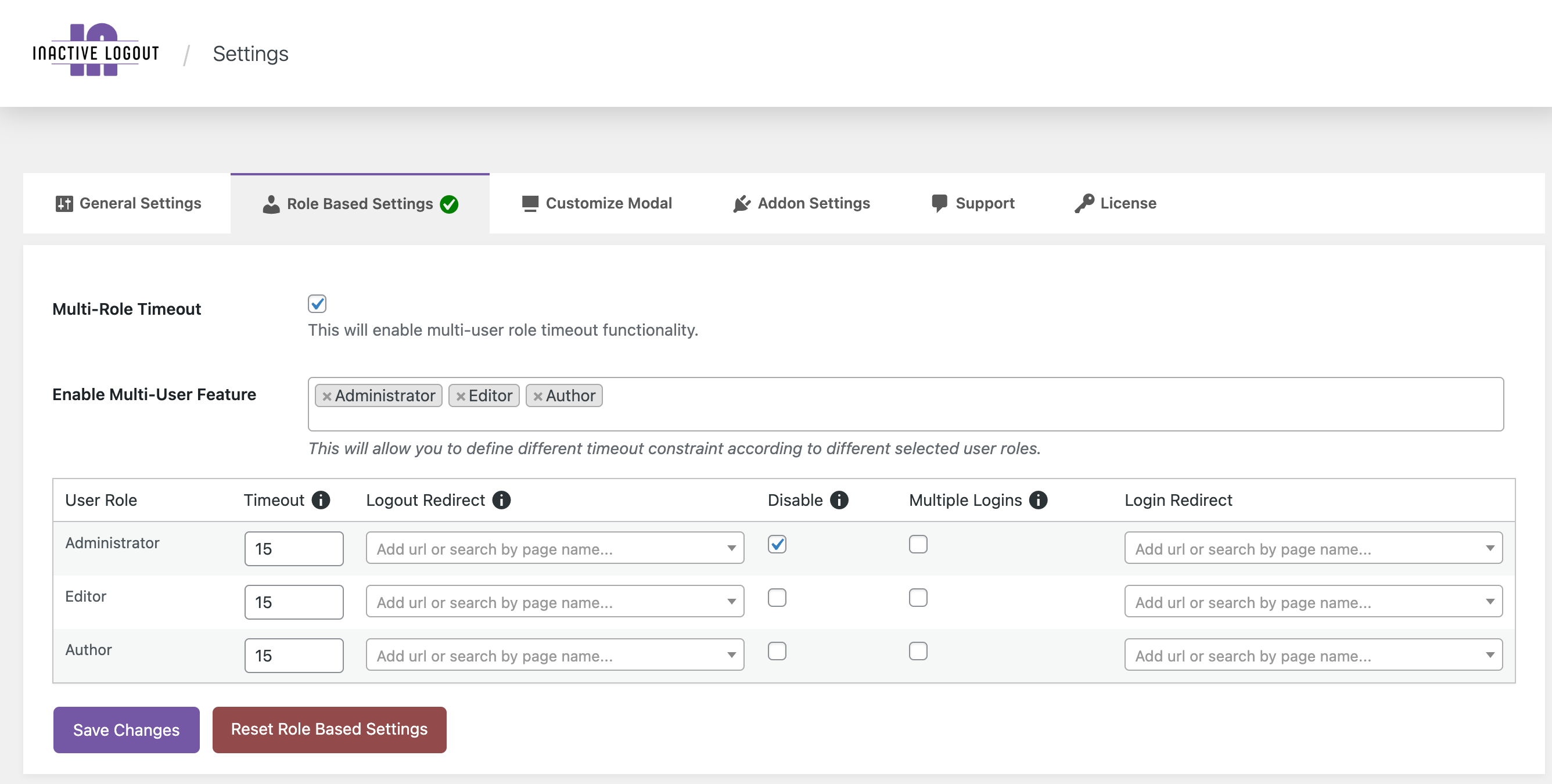Click Reset Role Based Settings button
The height and width of the screenshot is (784, 1552).
tap(329, 730)
